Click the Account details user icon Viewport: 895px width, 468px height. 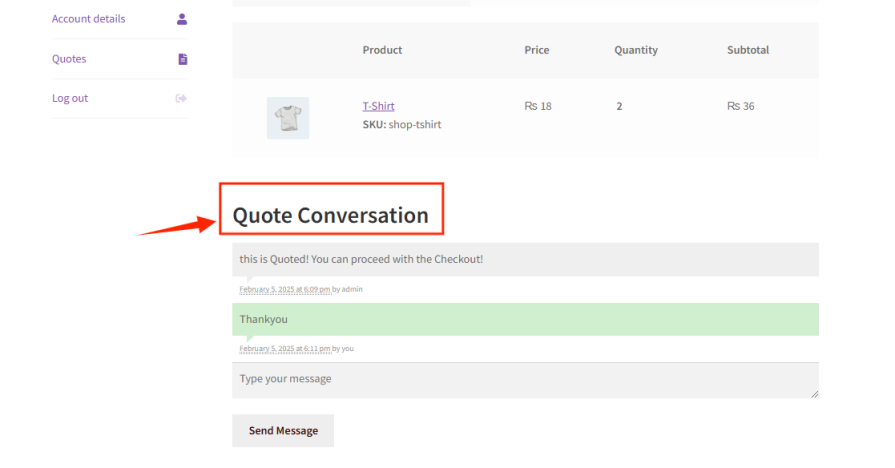click(x=181, y=19)
